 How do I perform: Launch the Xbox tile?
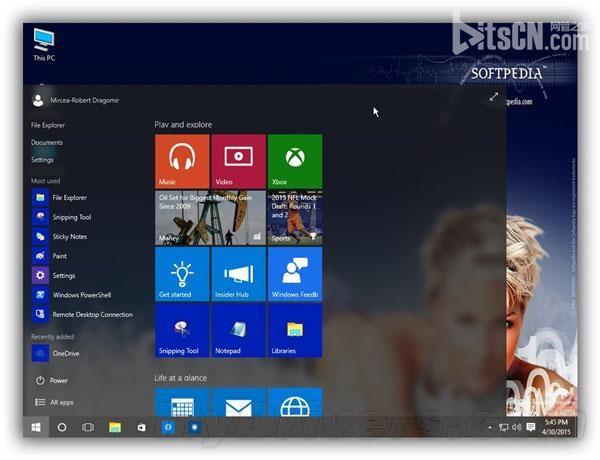[x=295, y=161]
